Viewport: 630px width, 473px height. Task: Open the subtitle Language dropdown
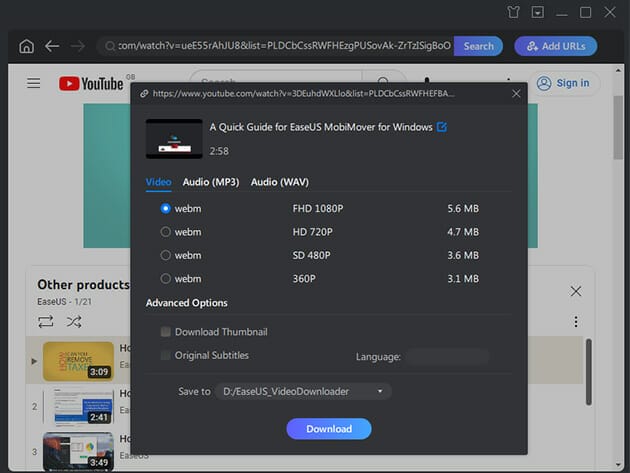447,356
